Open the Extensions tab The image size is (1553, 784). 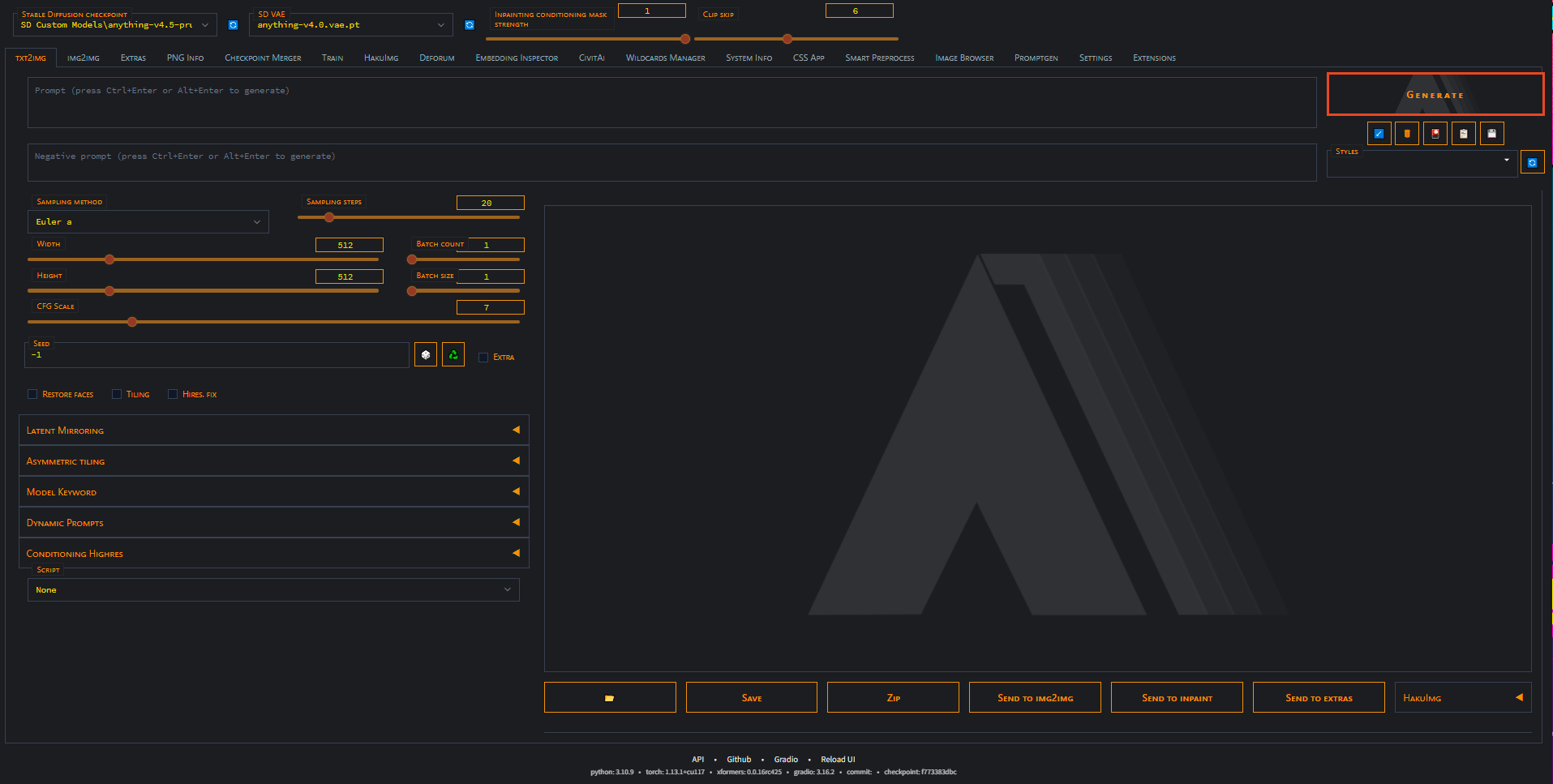[1154, 58]
